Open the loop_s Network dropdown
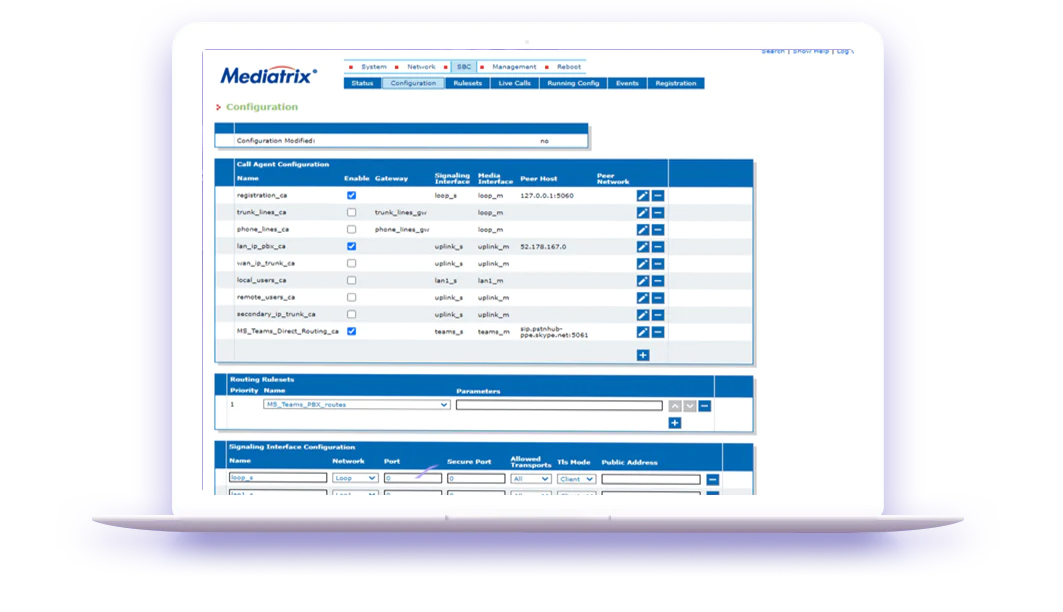Image resolution: width=1063 pixels, height=612 pixels. point(355,478)
